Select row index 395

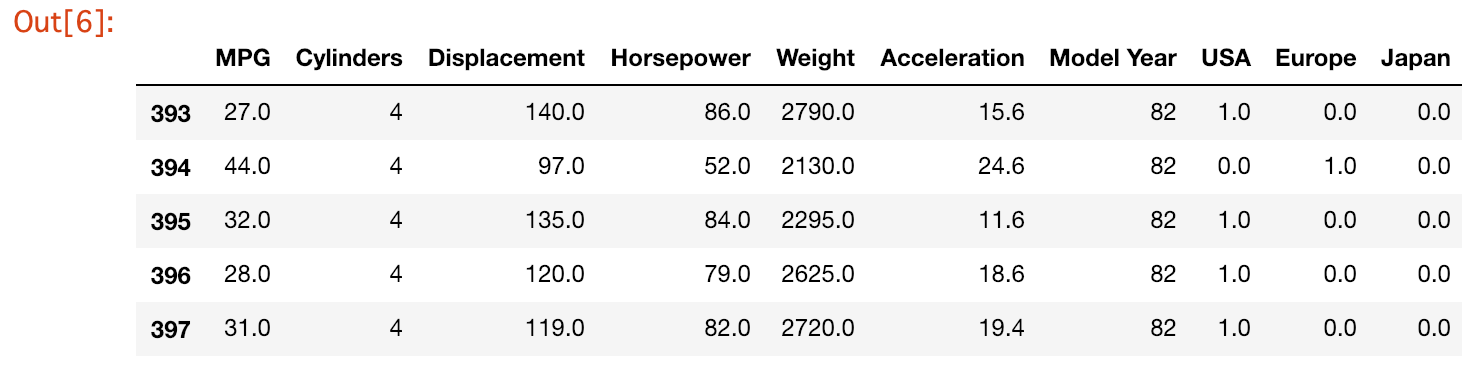(170, 221)
